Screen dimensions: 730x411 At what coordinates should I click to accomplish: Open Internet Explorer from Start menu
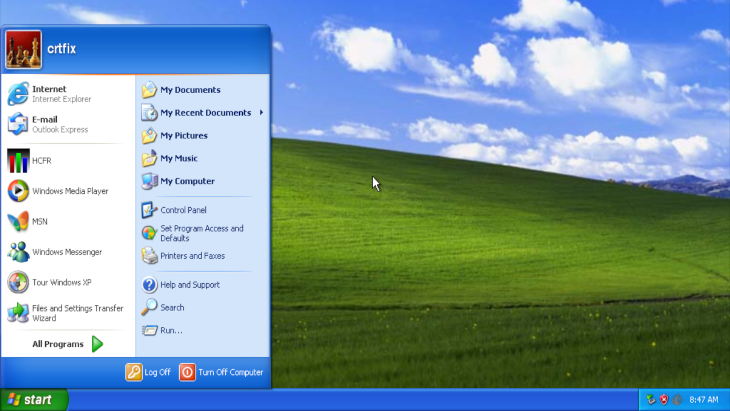tap(60, 94)
